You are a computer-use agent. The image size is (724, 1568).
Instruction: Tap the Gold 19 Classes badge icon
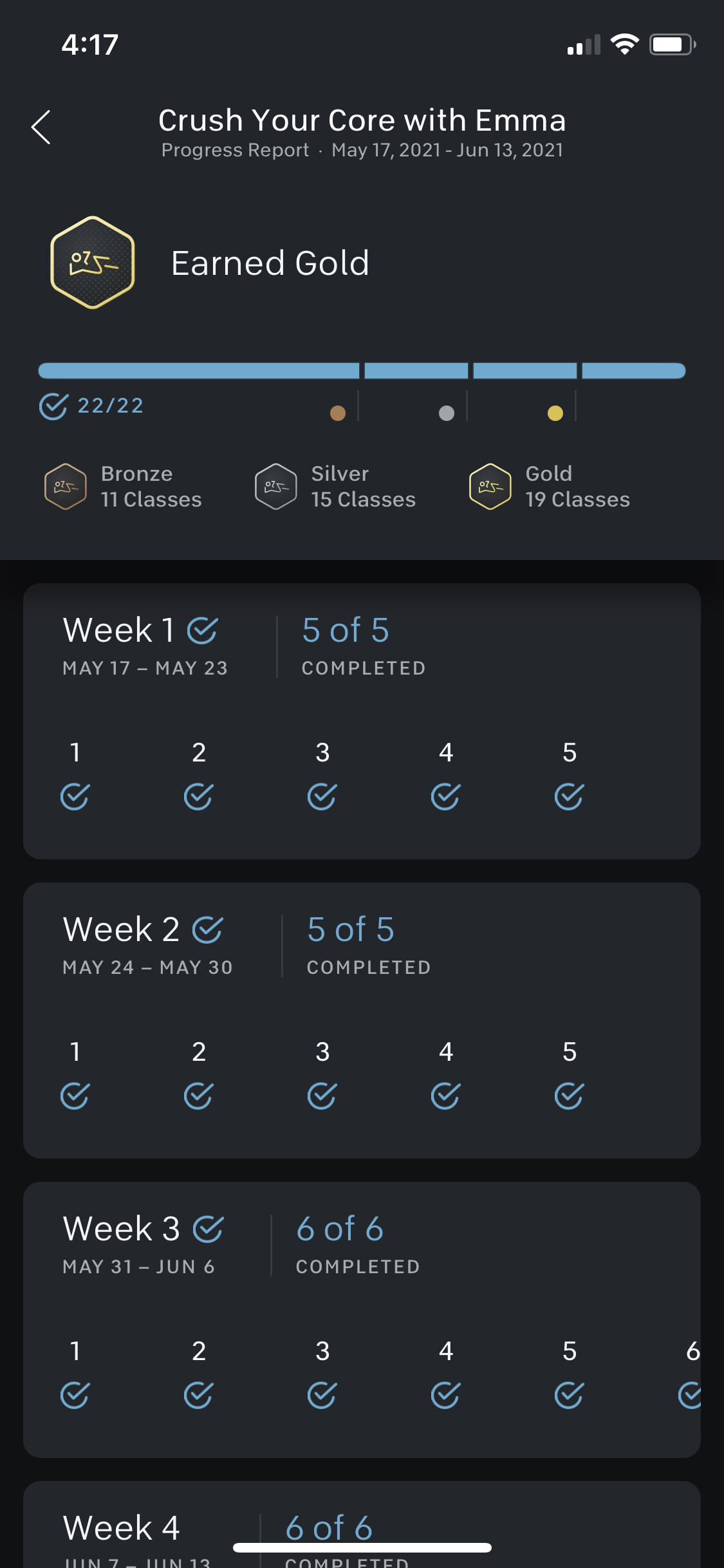[x=490, y=487]
